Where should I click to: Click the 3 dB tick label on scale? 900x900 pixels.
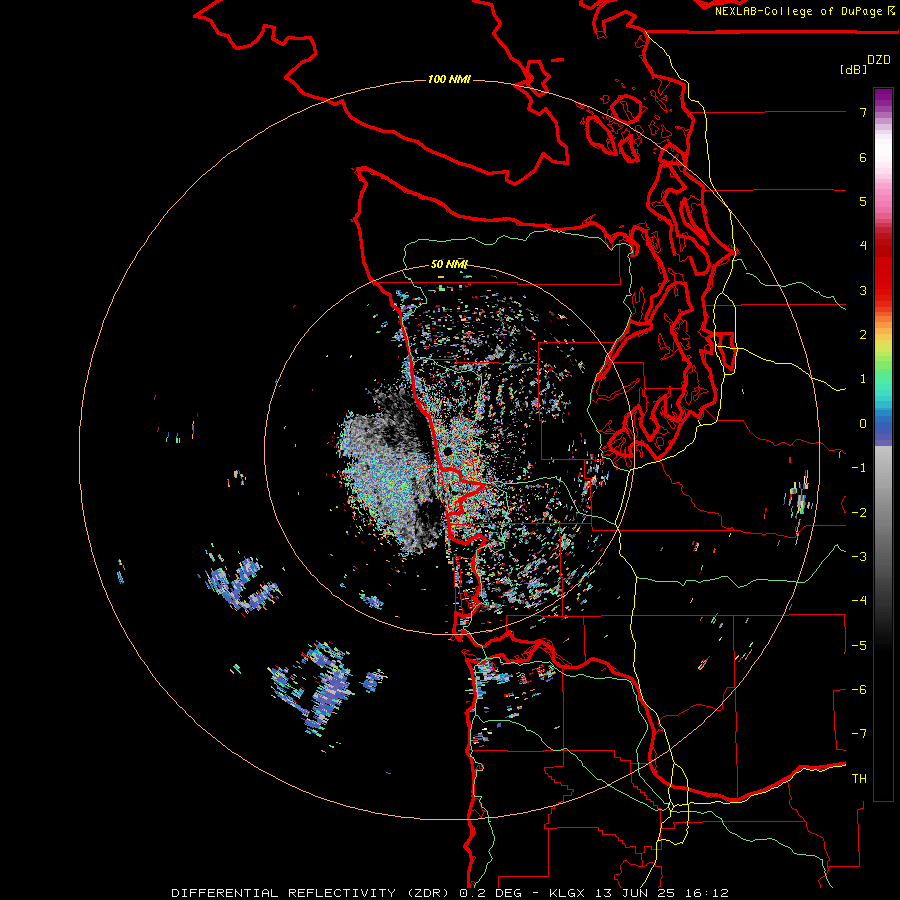863,290
